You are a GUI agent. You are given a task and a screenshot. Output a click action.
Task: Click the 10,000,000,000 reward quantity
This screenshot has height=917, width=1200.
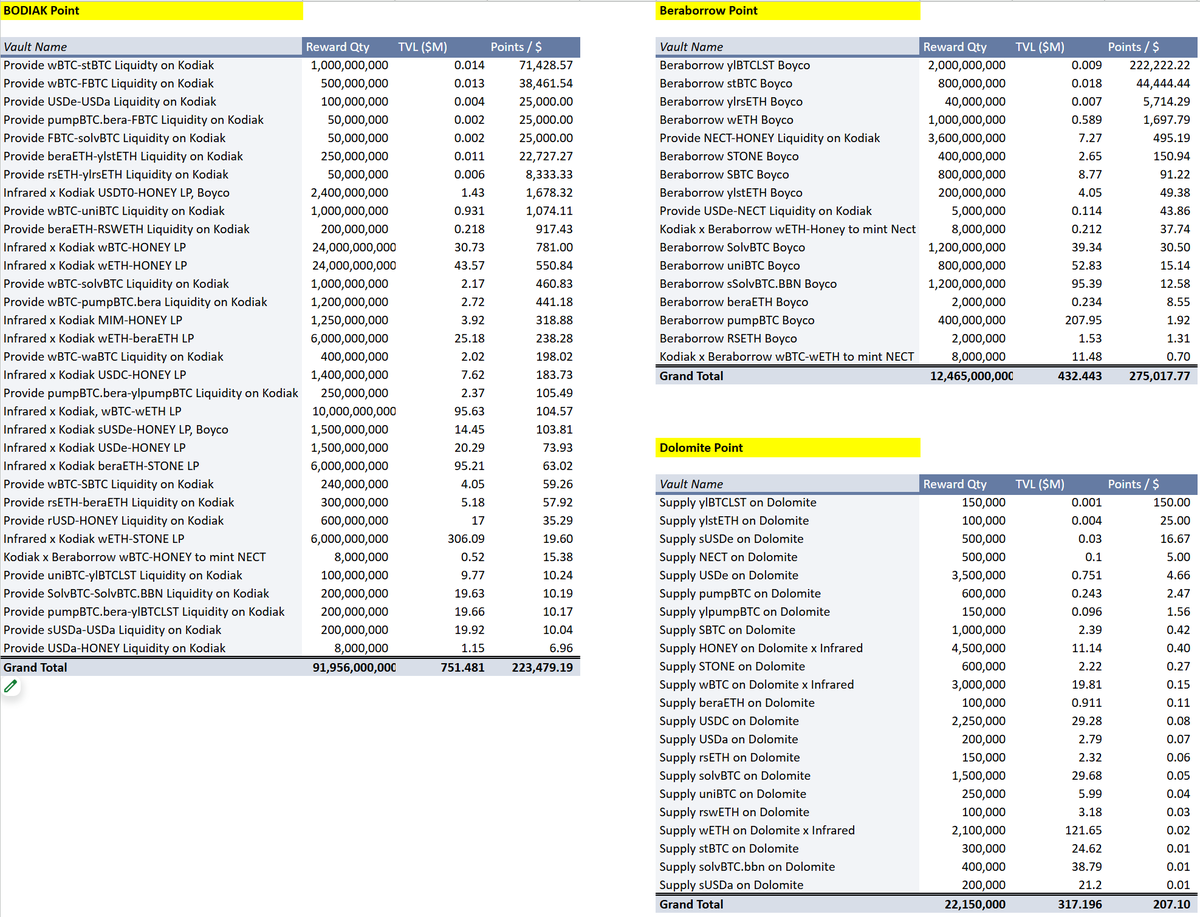pyautogui.click(x=354, y=411)
